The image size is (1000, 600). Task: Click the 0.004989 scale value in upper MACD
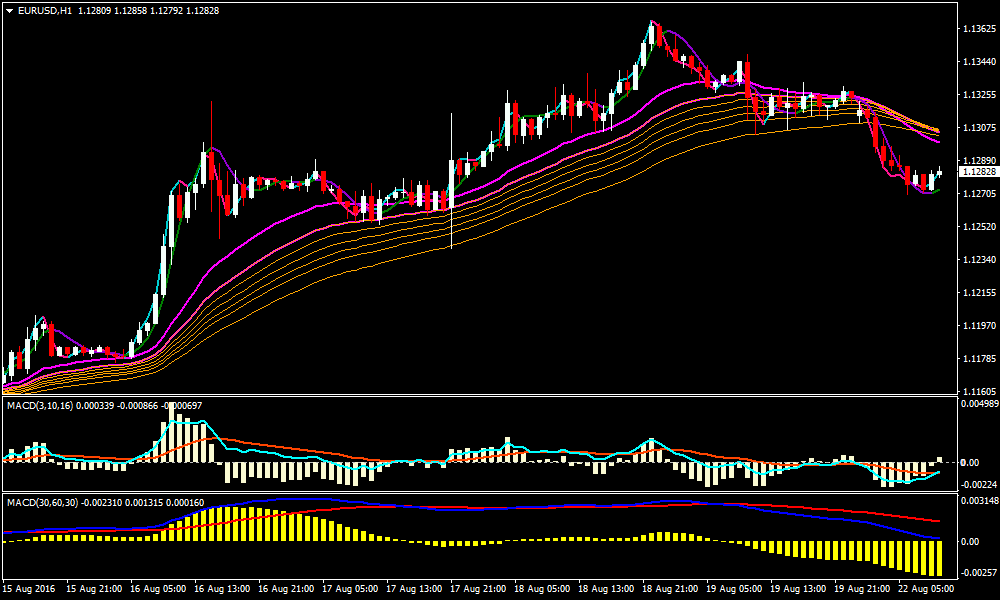[x=977, y=404]
